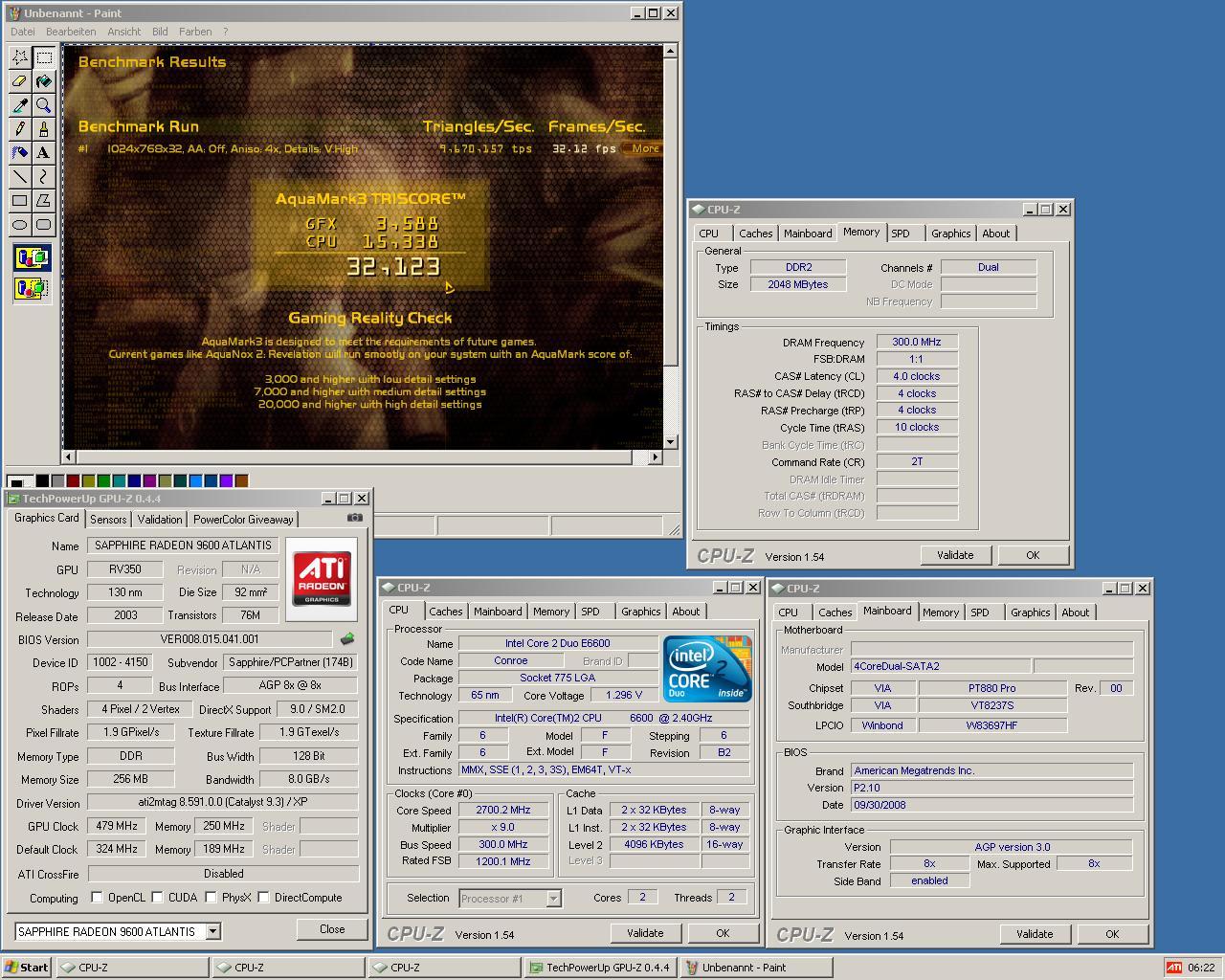Pick the green color swatch in Paint palette
This screenshot has height=980, width=1225.
[x=104, y=480]
